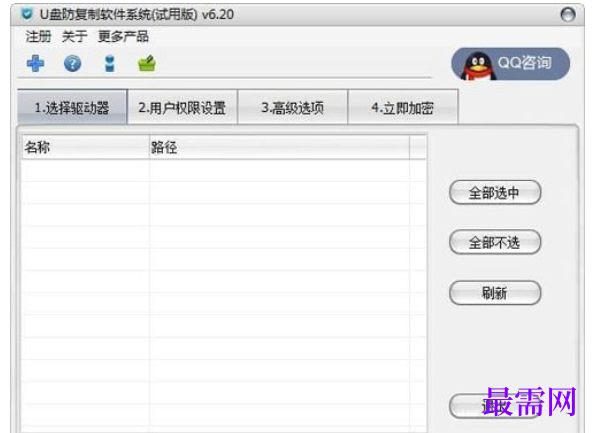Click the blue person icon in toolbar
Viewport: 595px width, 433px height.
[x=110, y=63]
